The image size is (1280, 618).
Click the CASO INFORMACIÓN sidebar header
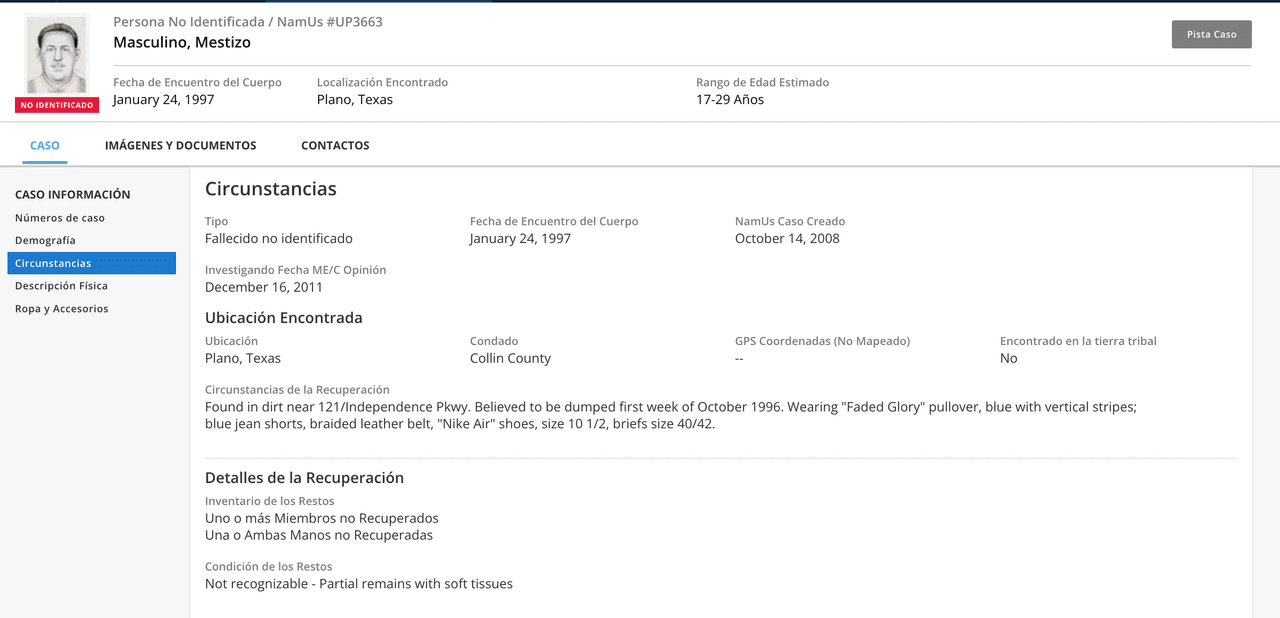(72, 194)
